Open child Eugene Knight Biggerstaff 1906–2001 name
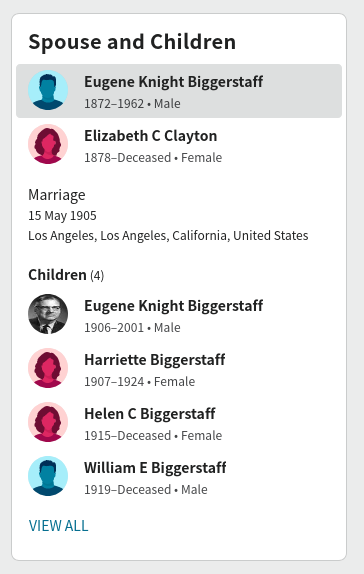This screenshot has width=364, height=574. (x=174, y=306)
